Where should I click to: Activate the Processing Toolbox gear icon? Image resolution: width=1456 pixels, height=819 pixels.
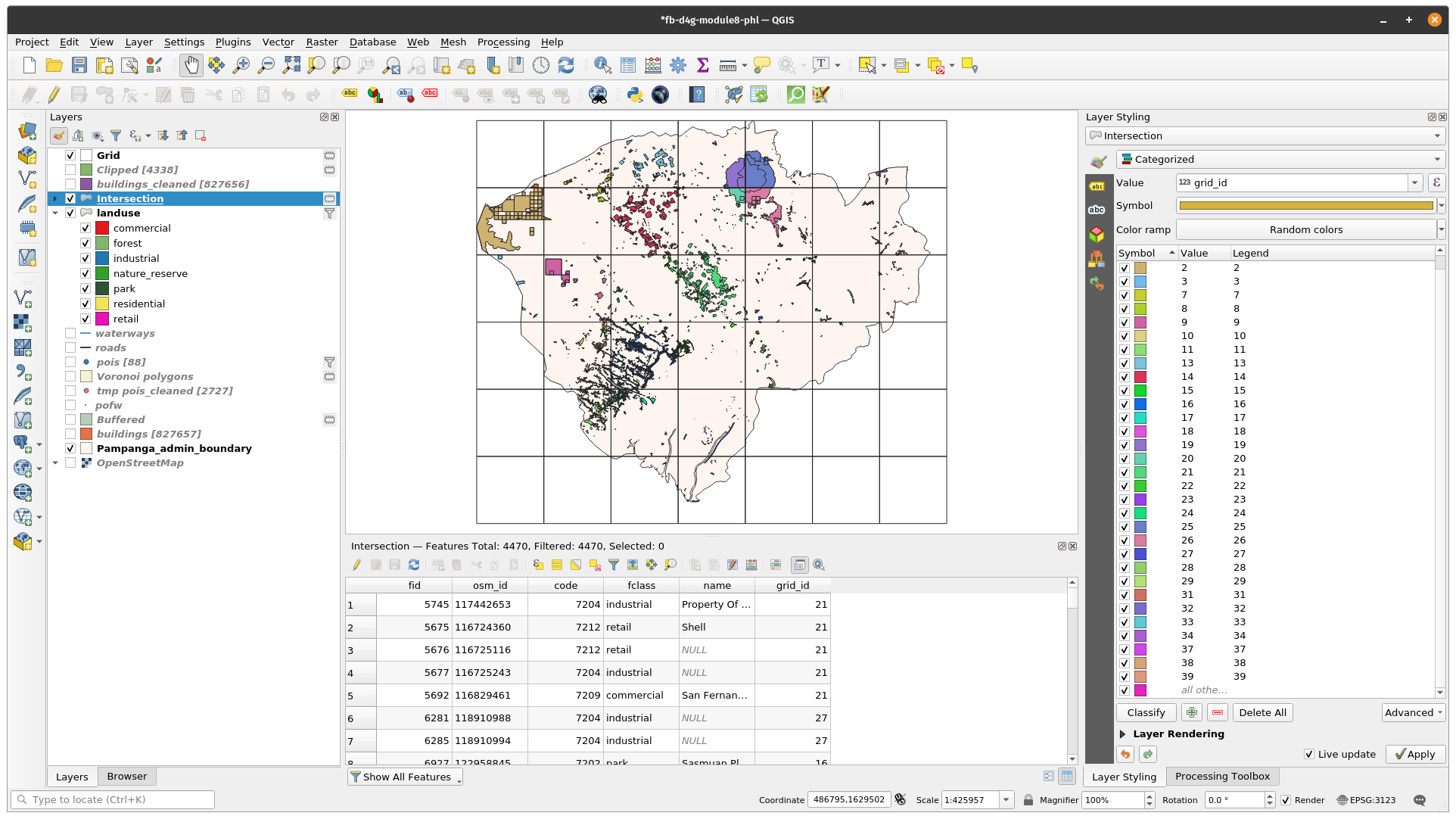[677, 65]
